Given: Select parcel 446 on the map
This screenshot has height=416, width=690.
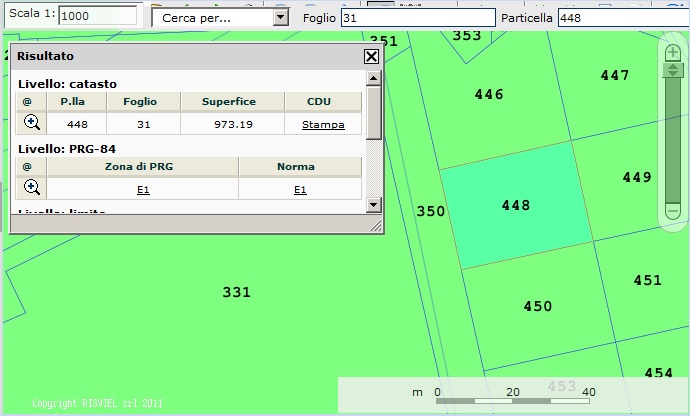Looking at the screenshot, I should point(489,95).
